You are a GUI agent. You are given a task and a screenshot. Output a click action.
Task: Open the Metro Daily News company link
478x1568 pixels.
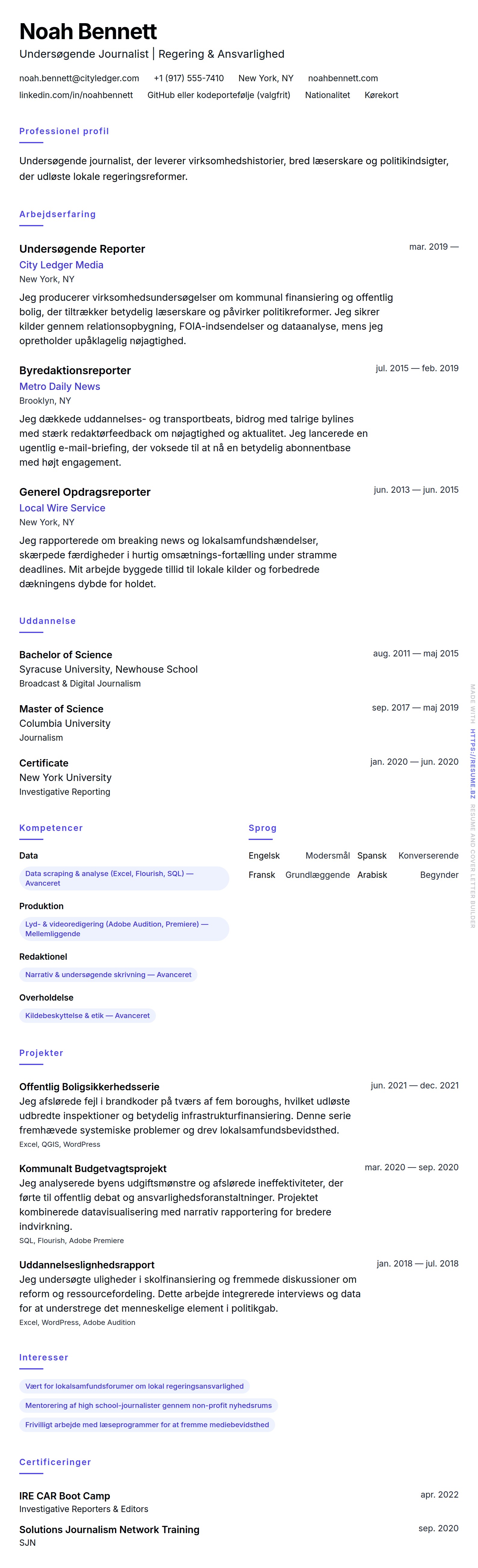(x=60, y=387)
